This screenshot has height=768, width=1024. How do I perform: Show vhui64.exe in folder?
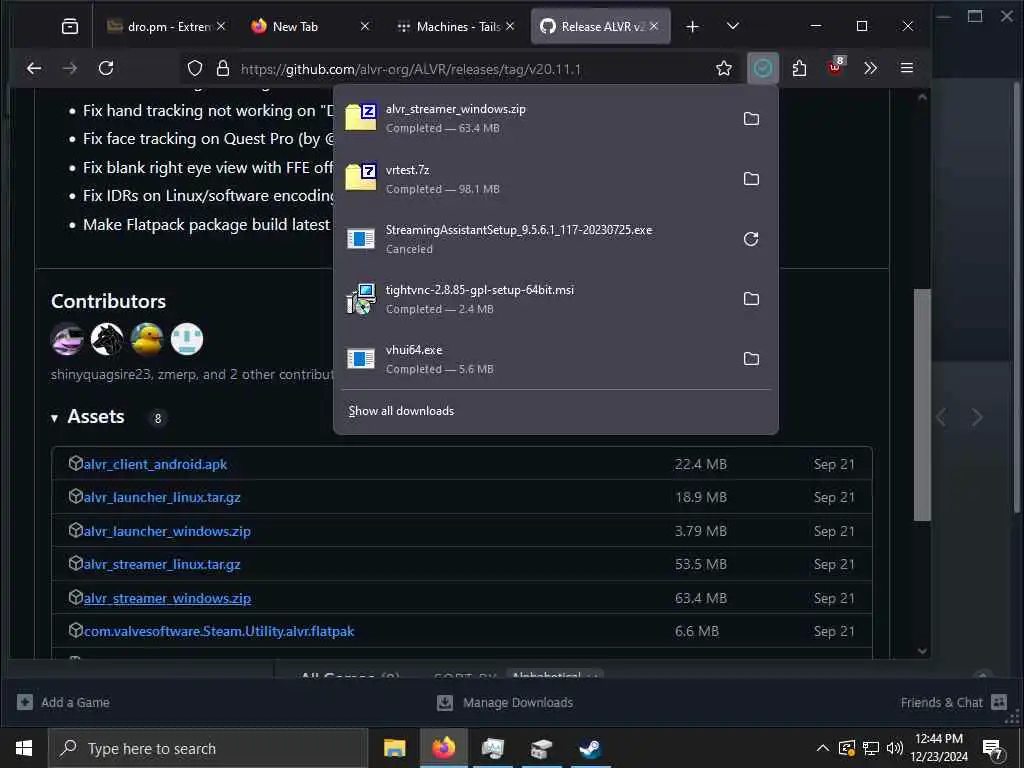(x=751, y=359)
